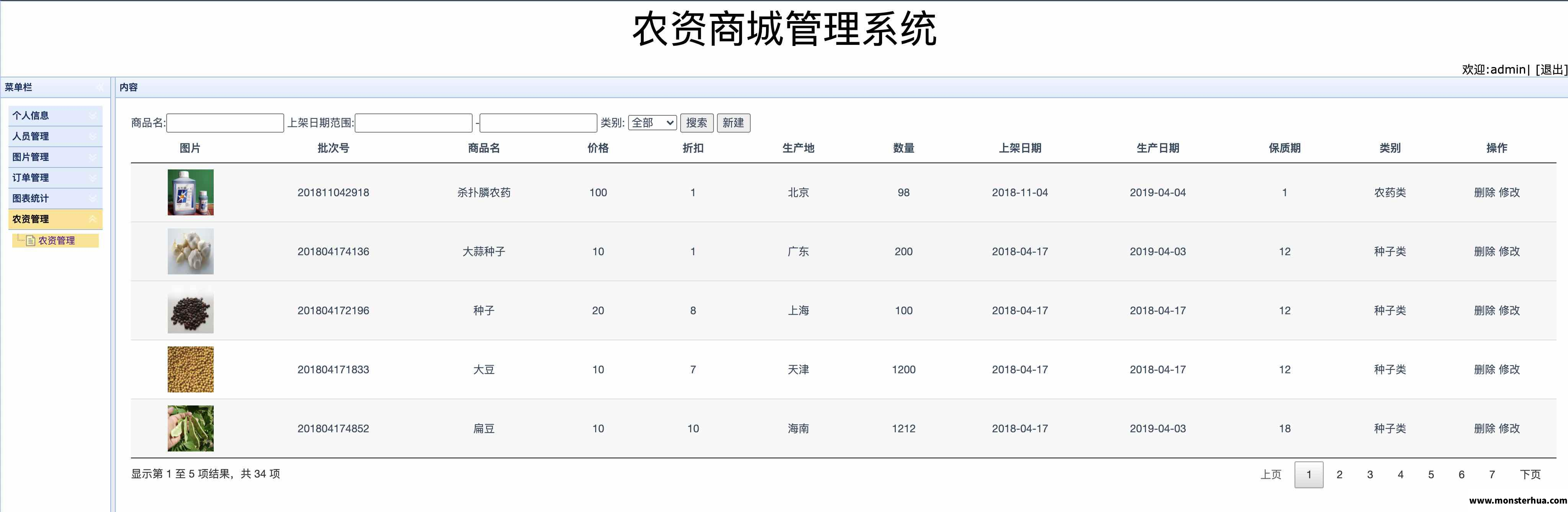Click batch number 201804174852
Viewport: 1568px width, 512px height.
[x=334, y=428]
